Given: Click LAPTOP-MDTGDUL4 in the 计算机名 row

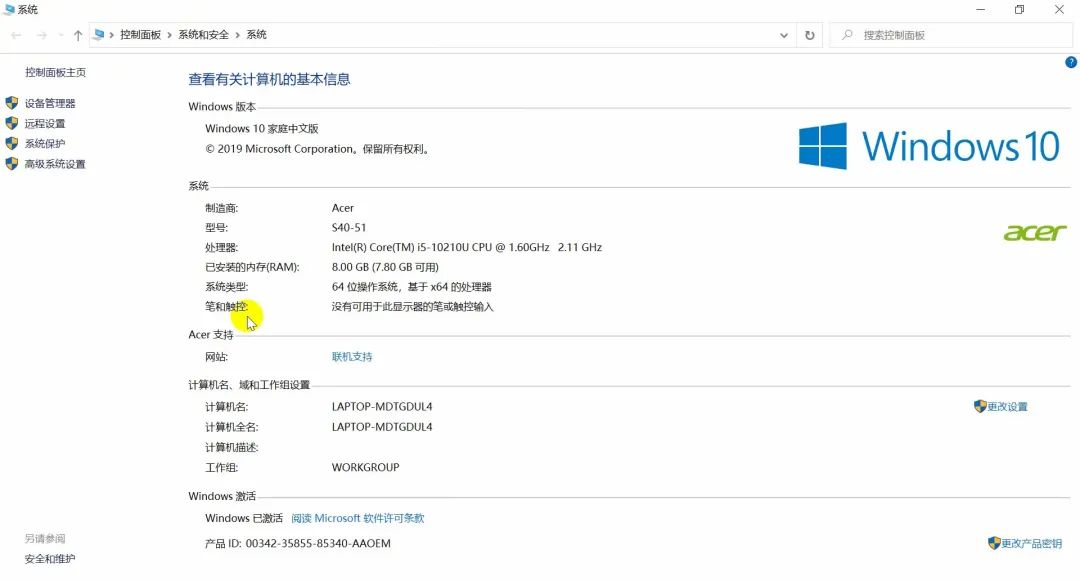Looking at the screenshot, I should click(x=382, y=407).
